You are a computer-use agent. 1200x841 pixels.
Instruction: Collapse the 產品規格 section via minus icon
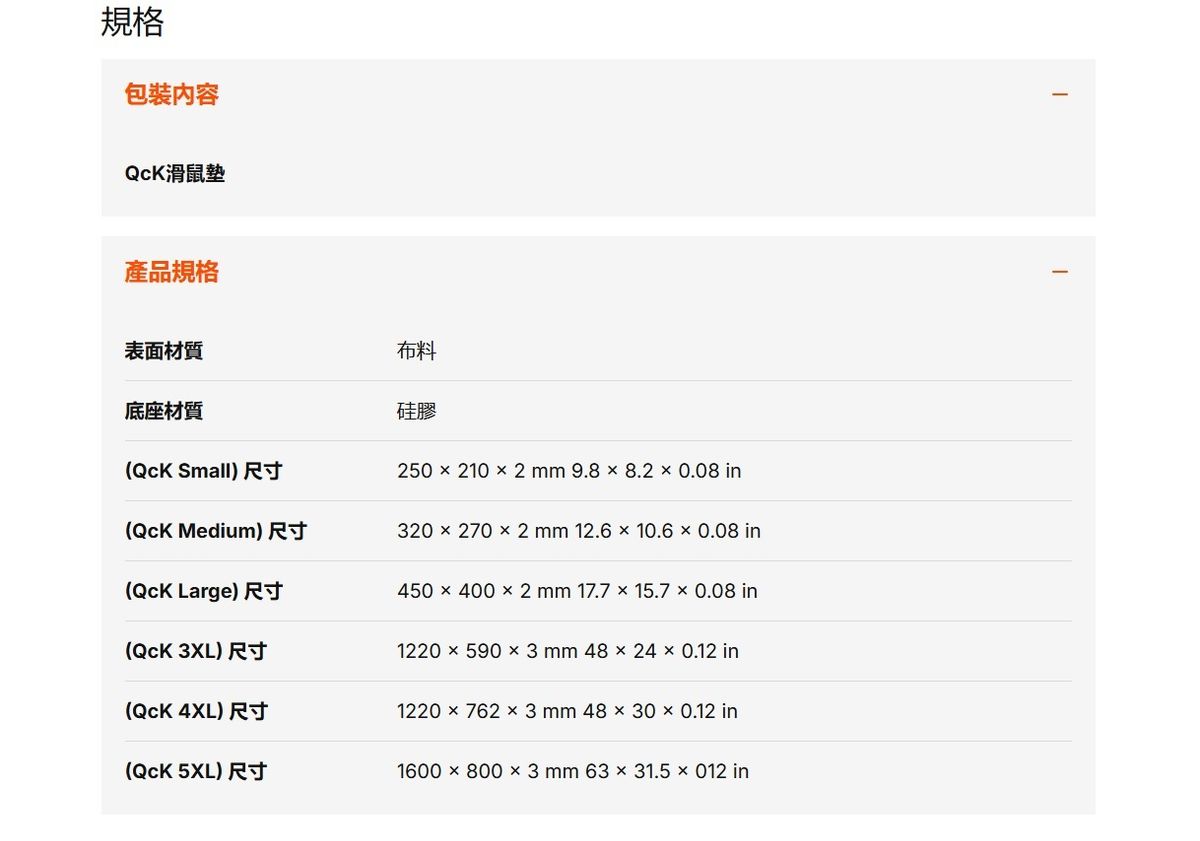(1060, 272)
